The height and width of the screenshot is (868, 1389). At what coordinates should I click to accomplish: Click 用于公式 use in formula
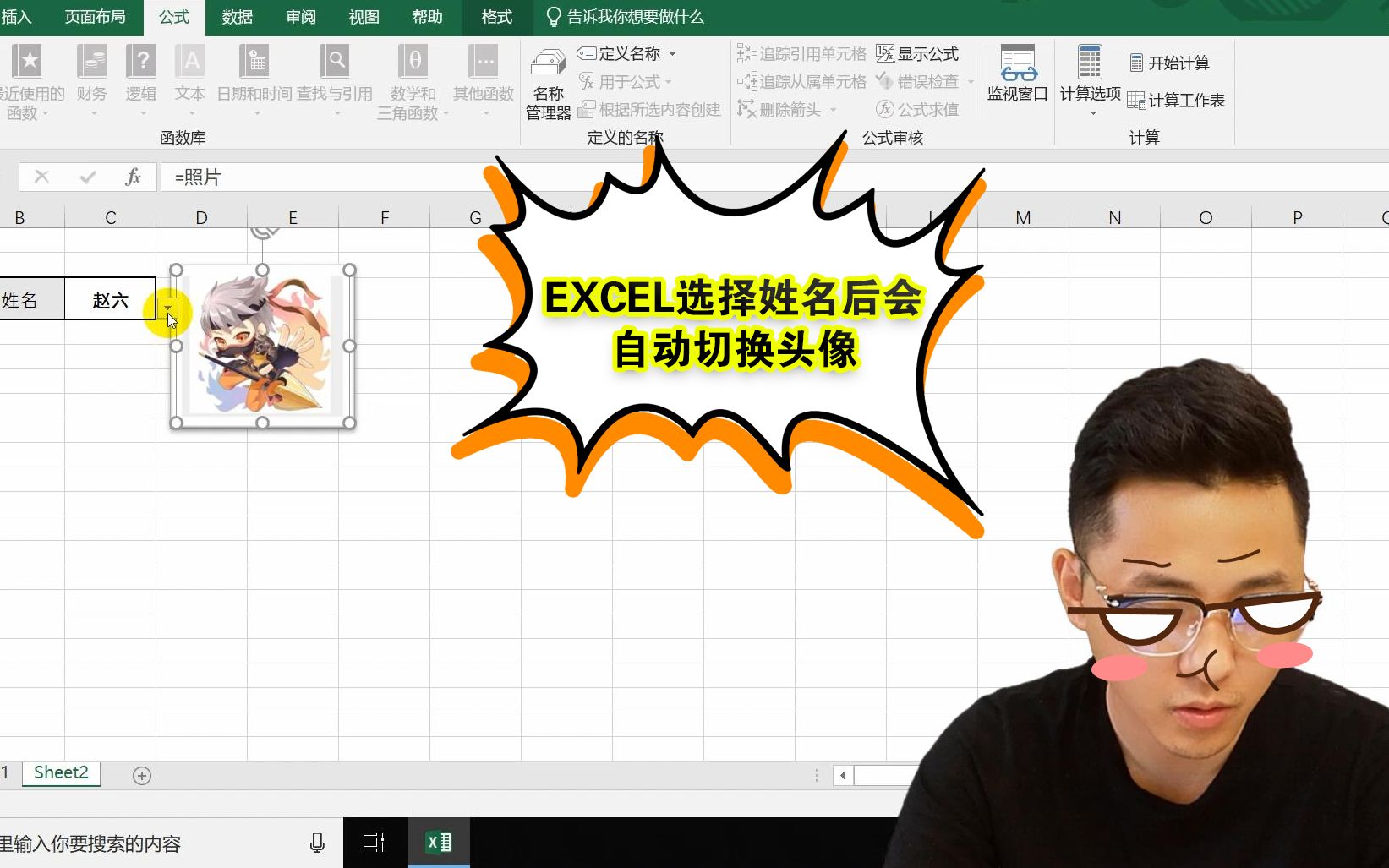(x=624, y=82)
